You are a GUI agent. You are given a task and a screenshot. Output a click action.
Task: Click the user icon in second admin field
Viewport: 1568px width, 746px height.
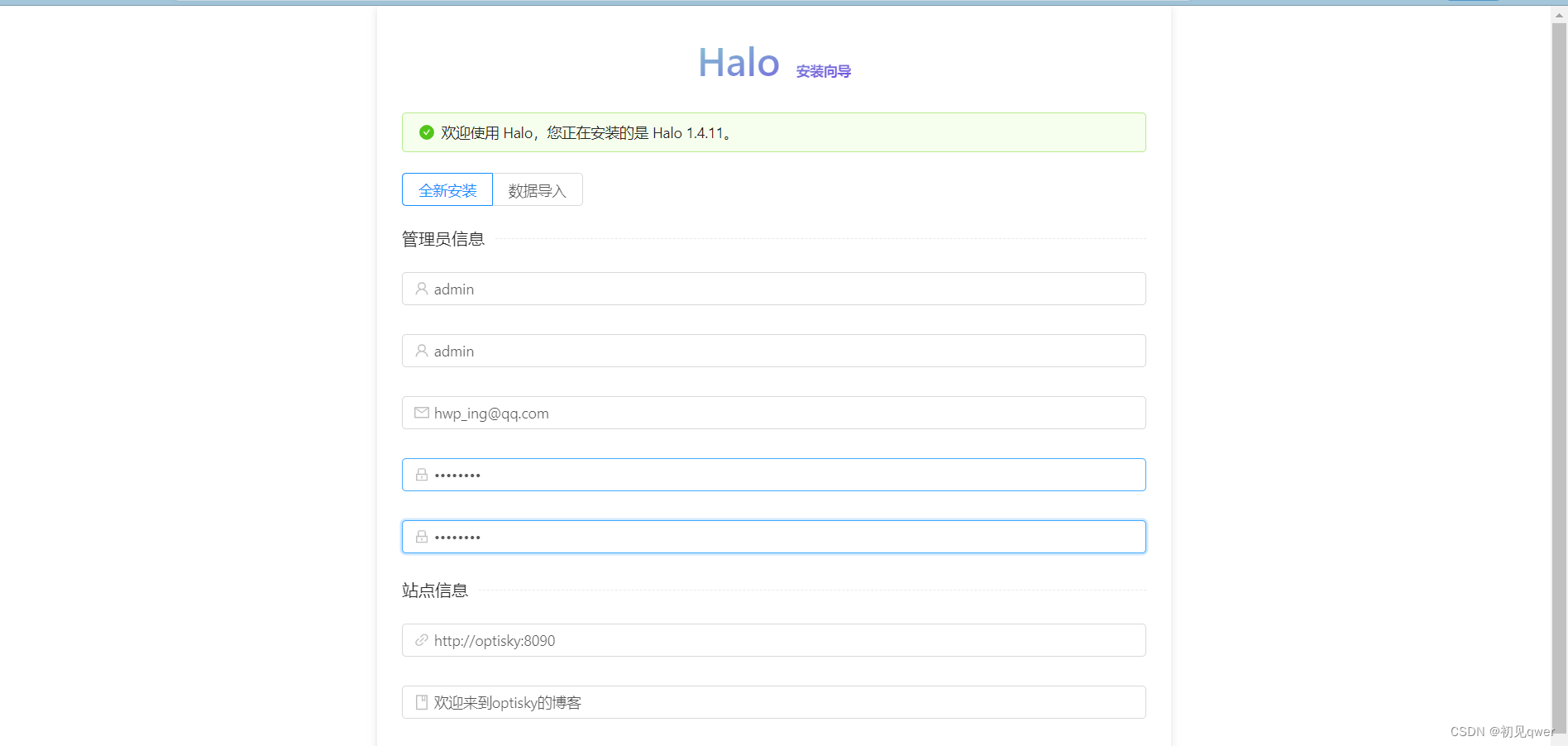[422, 351]
